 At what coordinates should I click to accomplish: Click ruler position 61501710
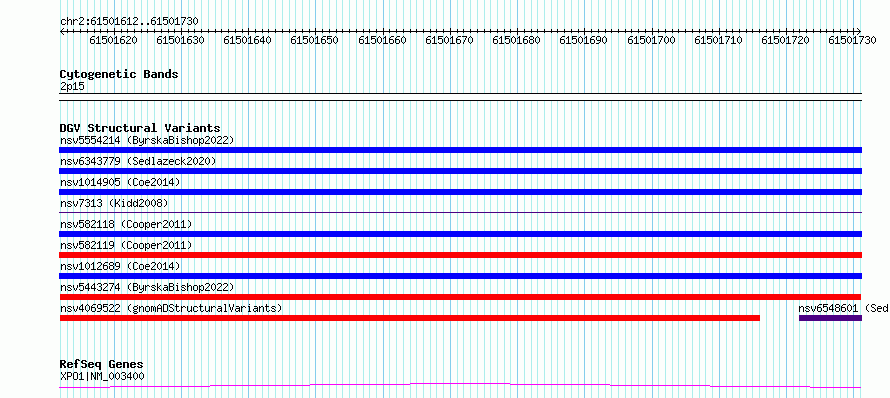coord(719,40)
